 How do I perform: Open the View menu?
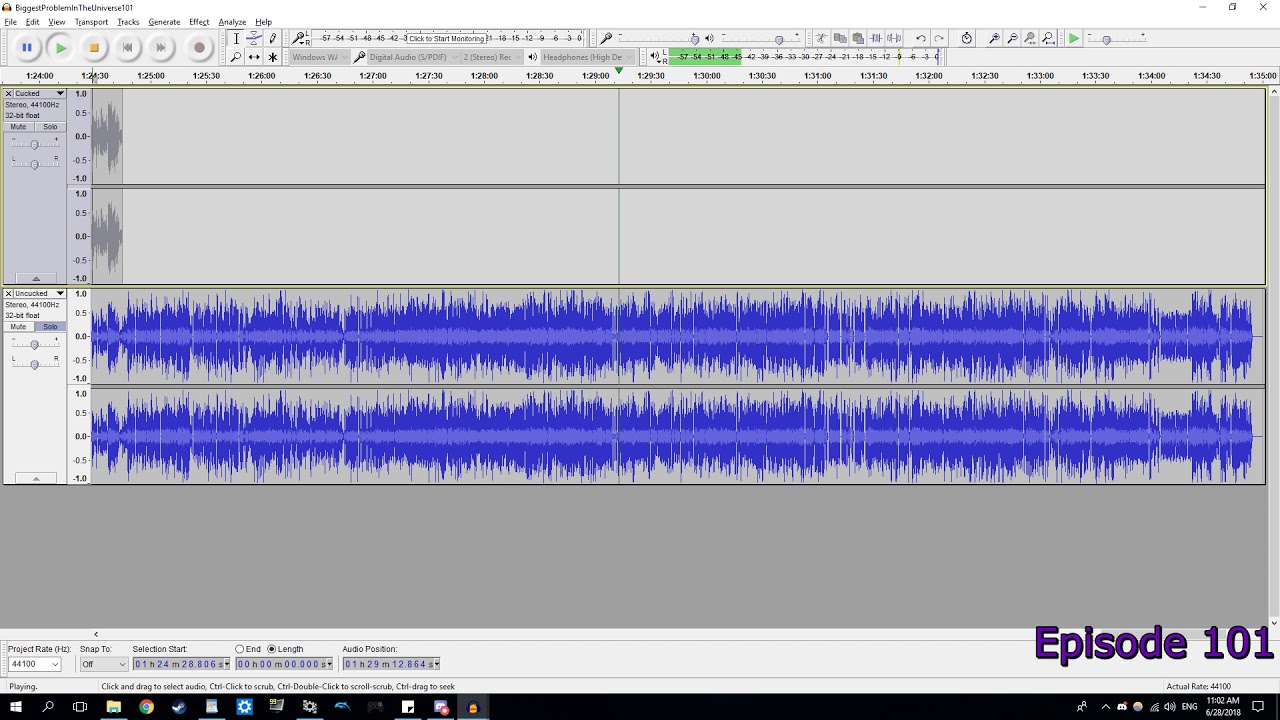point(57,22)
